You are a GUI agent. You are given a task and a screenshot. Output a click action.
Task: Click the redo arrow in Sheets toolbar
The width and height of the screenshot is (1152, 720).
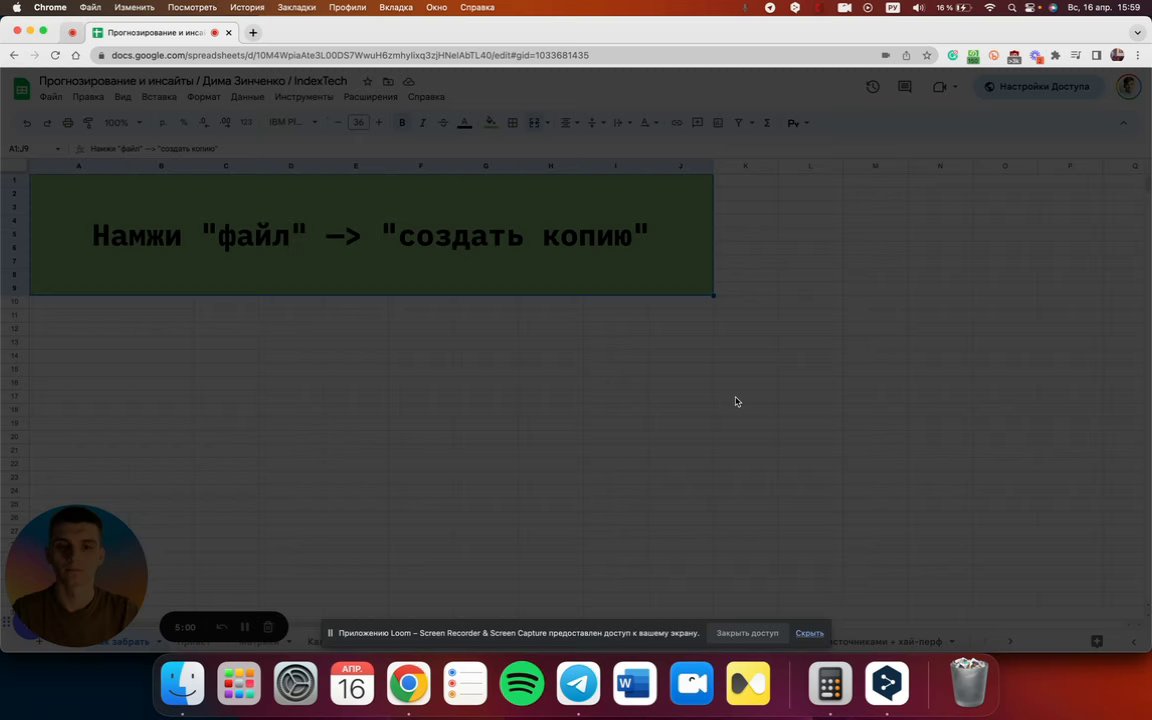pyautogui.click(x=47, y=123)
